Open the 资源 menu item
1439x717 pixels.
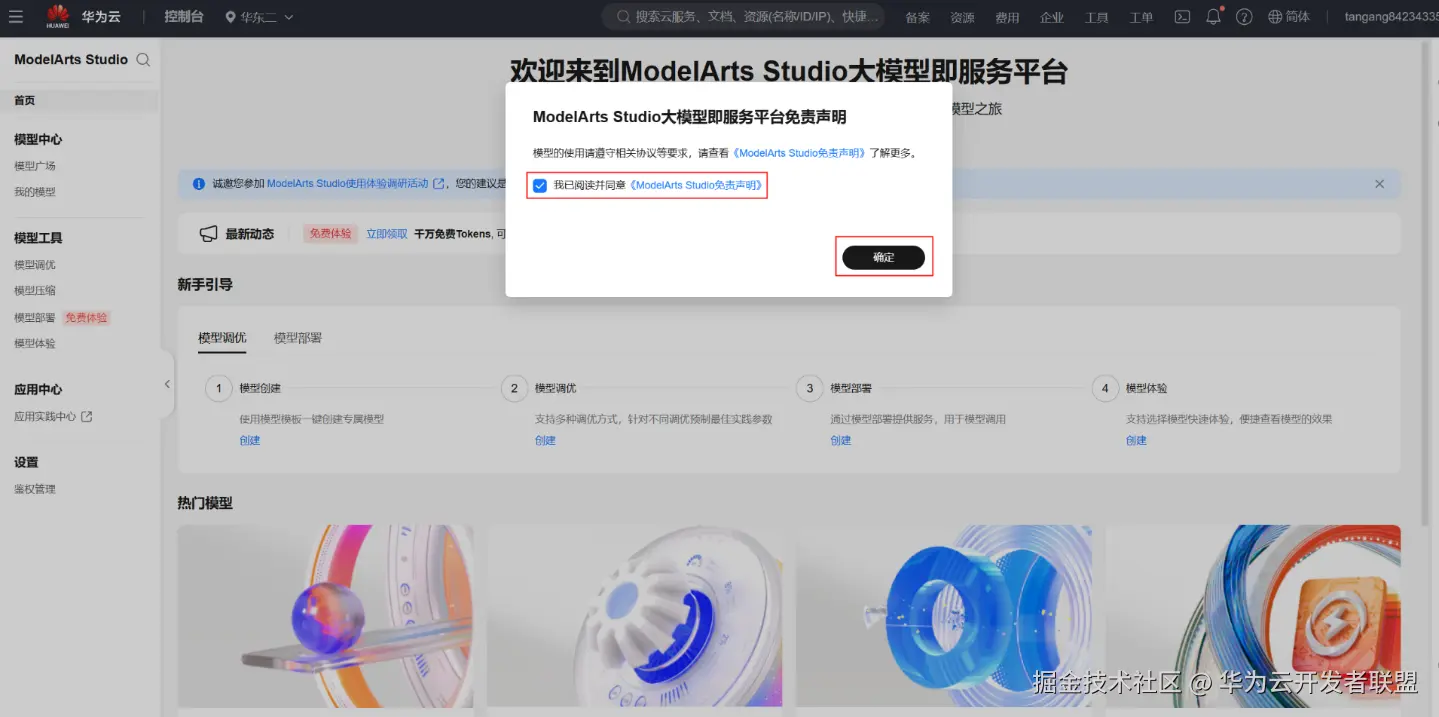pyautogui.click(x=962, y=18)
